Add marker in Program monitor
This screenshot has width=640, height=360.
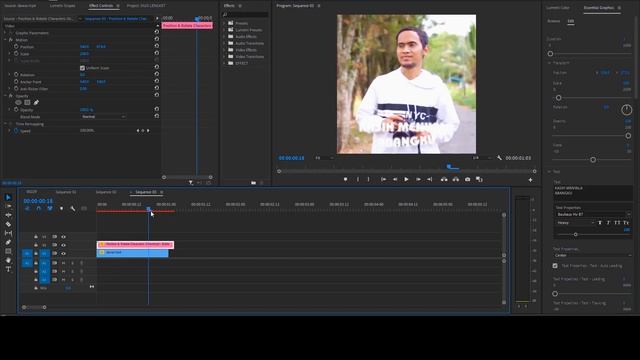tap(345, 179)
